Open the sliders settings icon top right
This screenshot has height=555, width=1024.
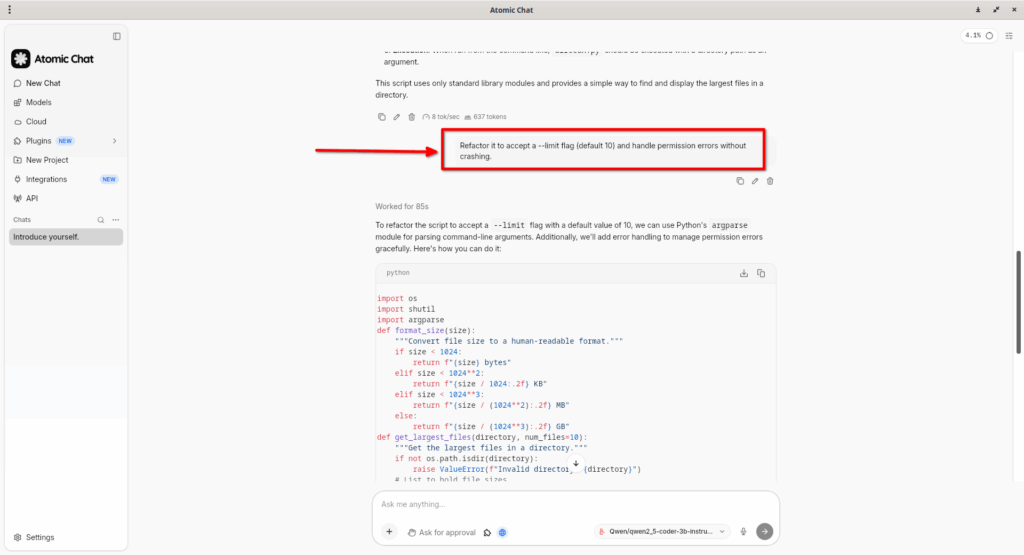1009,36
